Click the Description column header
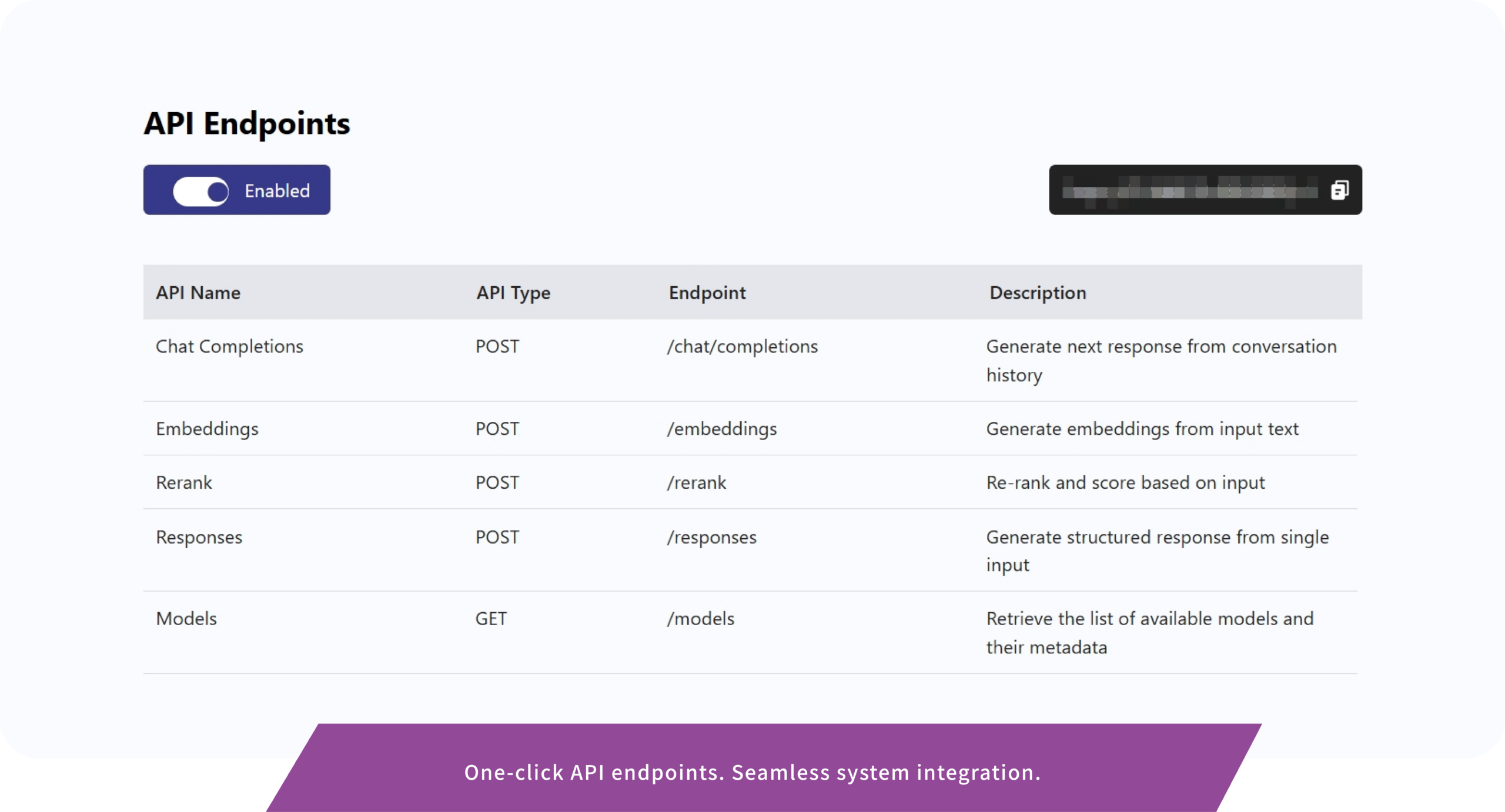This screenshot has height=812, width=1505. (x=1038, y=293)
